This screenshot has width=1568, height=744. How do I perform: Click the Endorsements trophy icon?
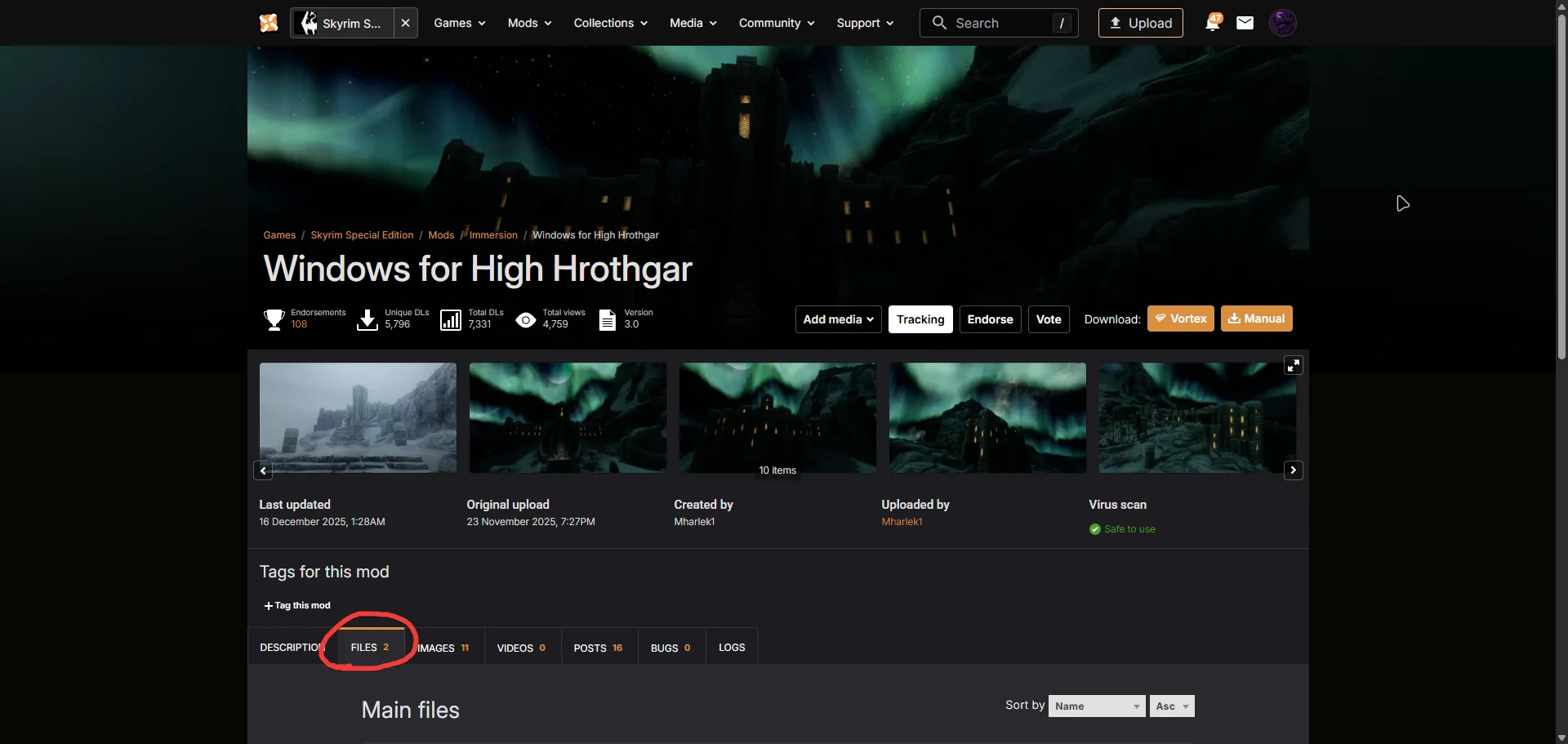click(x=274, y=319)
